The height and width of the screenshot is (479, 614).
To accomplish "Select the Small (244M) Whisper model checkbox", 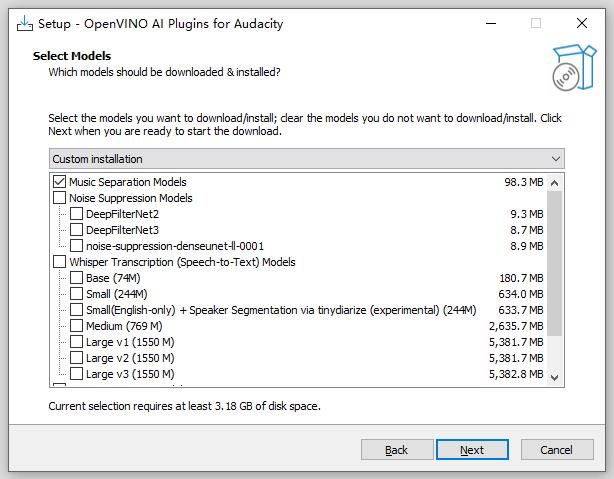I will pos(76,294).
